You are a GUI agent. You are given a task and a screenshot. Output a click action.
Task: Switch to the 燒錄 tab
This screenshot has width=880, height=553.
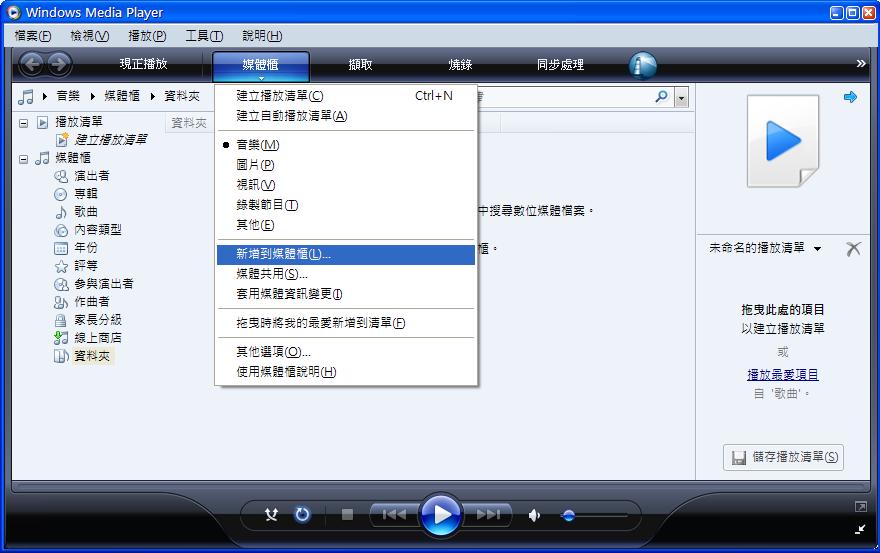click(460, 65)
